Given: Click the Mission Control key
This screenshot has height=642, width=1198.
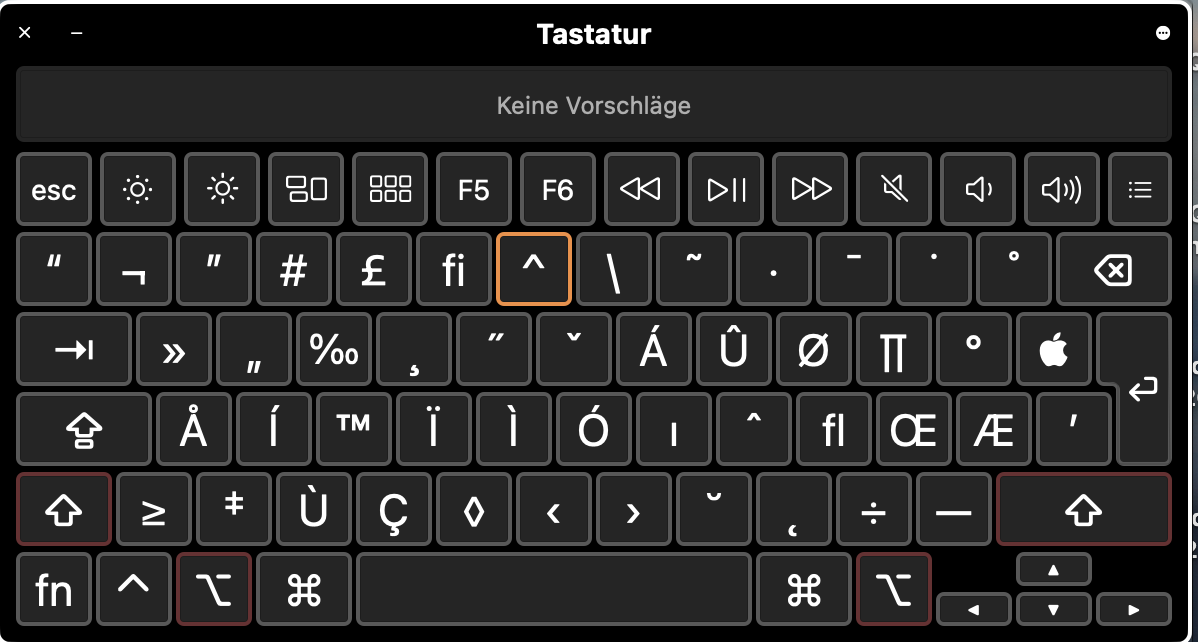Looking at the screenshot, I should 306,189.
